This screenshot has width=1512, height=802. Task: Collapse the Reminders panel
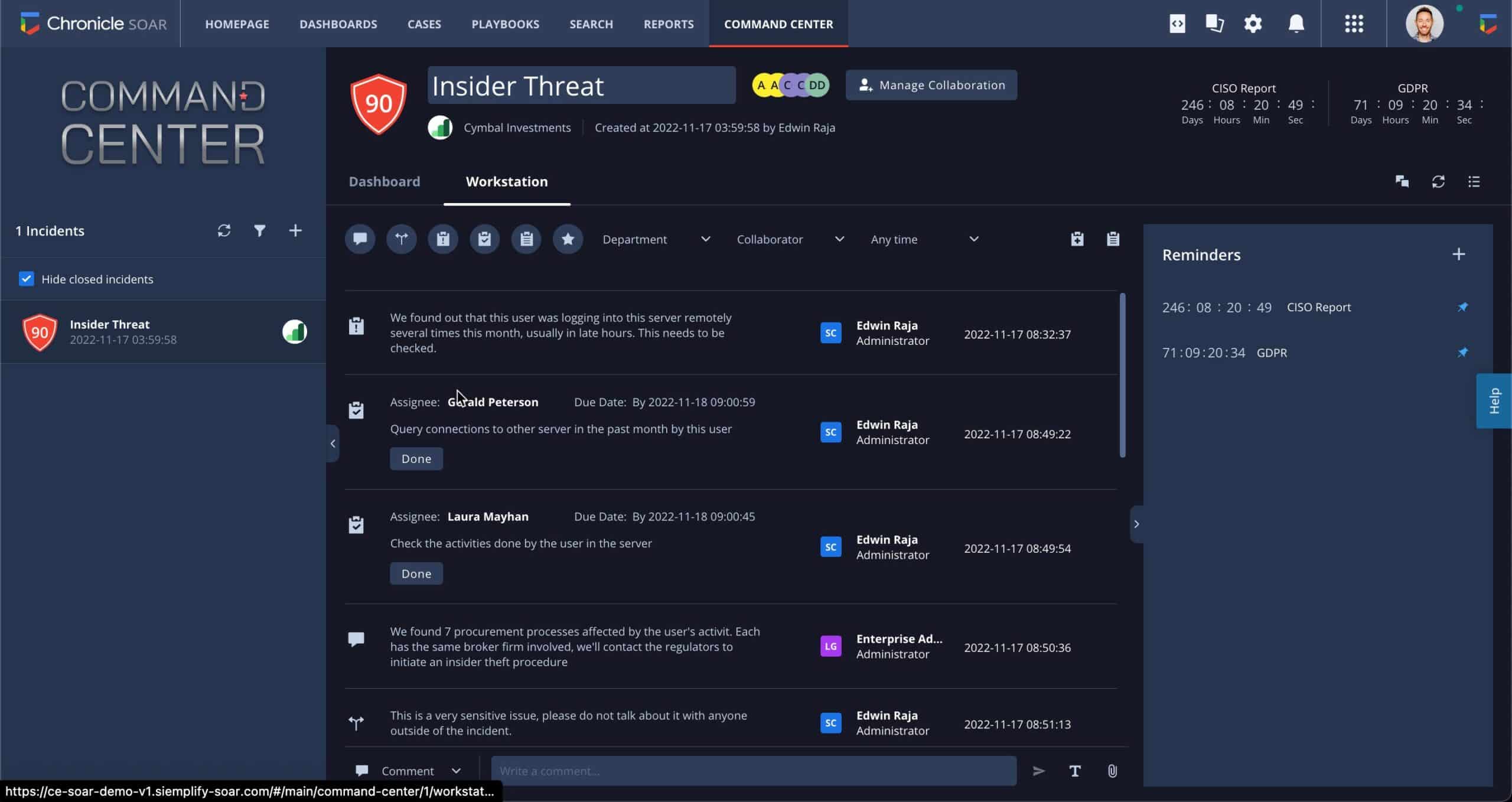coord(1136,524)
